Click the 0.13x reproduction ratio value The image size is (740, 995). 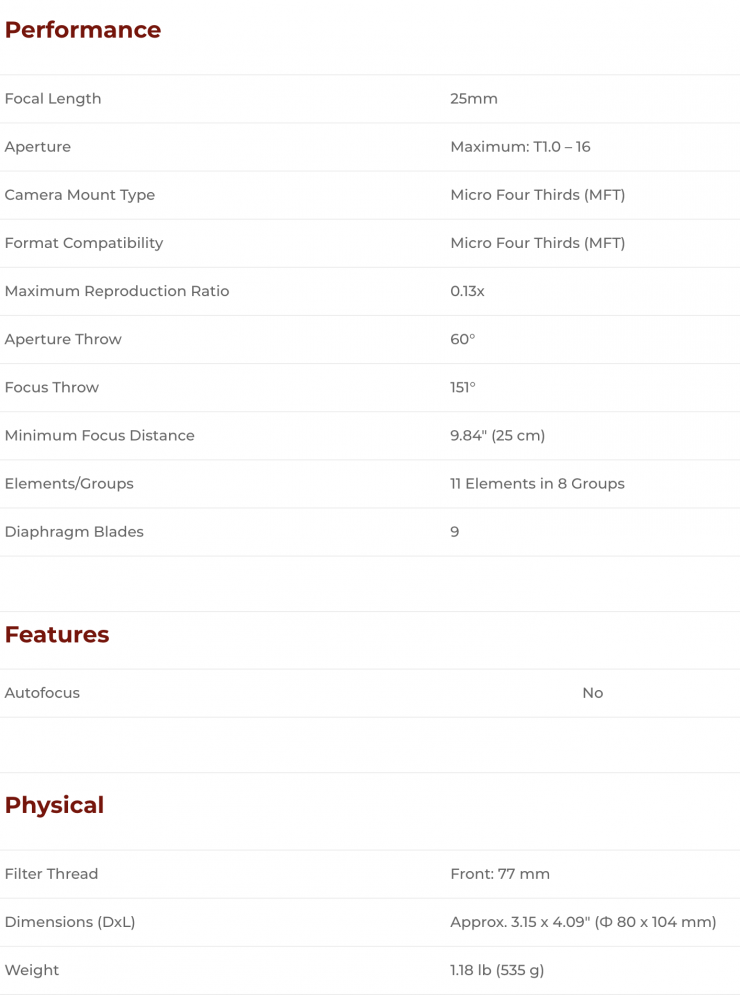(x=467, y=291)
